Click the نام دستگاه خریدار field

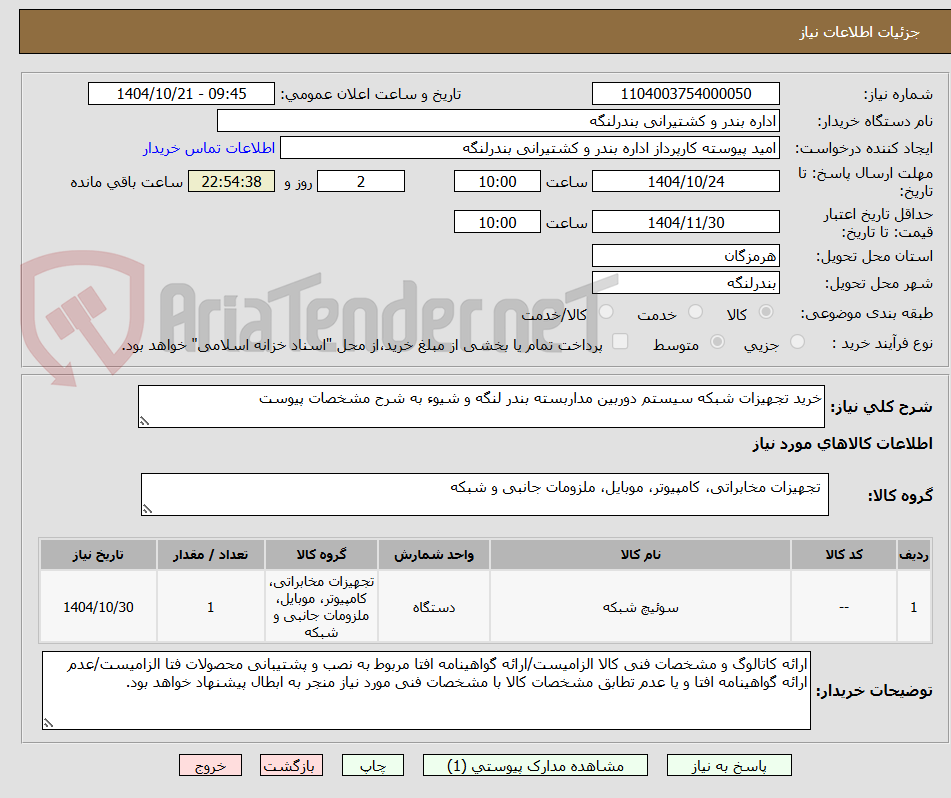pos(498,121)
